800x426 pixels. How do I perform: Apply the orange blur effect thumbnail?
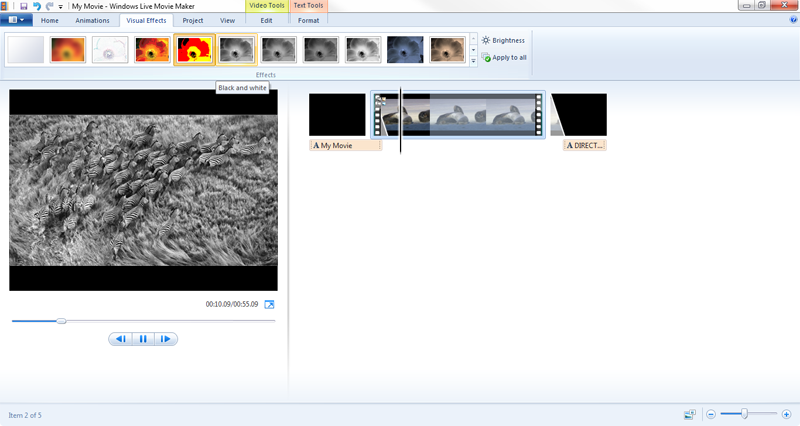click(x=68, y=49)
